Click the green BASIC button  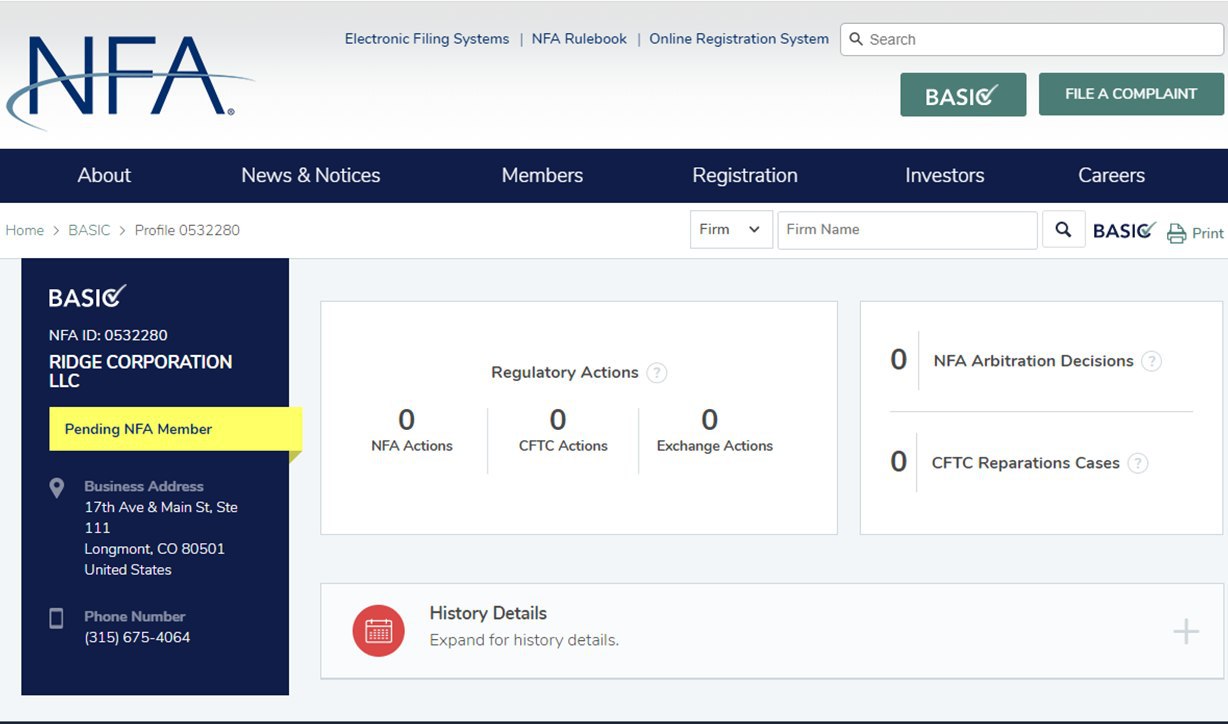tap(962, 95)
